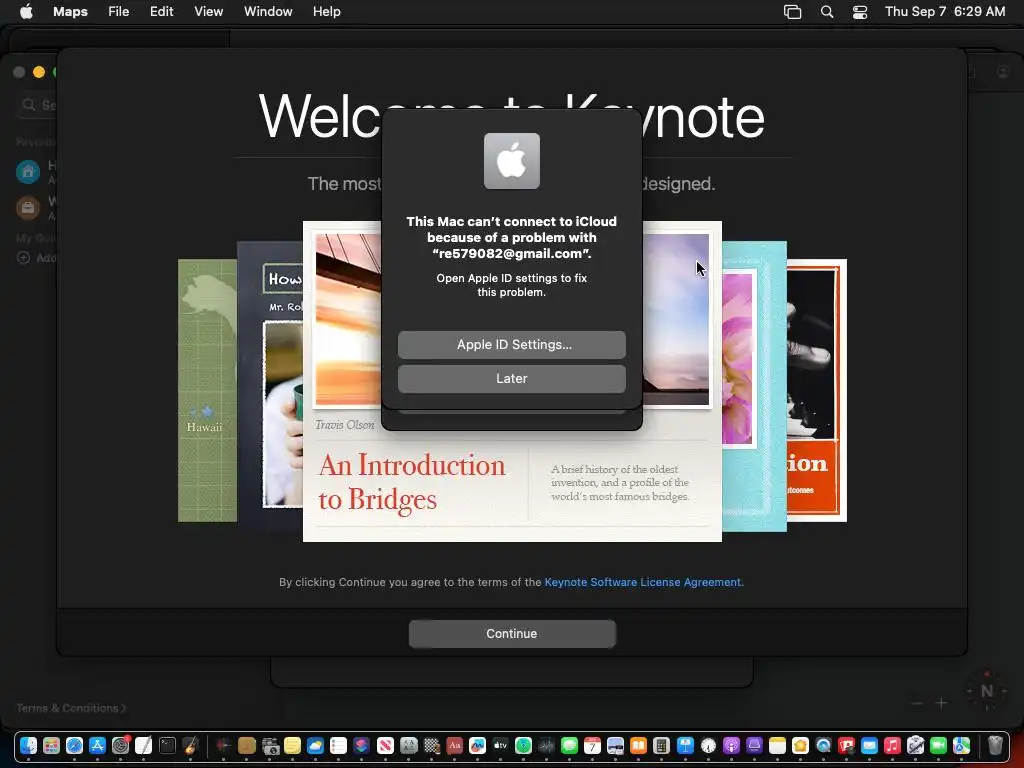Open Launchpad from the Dock
This screenshot has height=768, width=1024.
pyautogui.click(x=52, y=745)
